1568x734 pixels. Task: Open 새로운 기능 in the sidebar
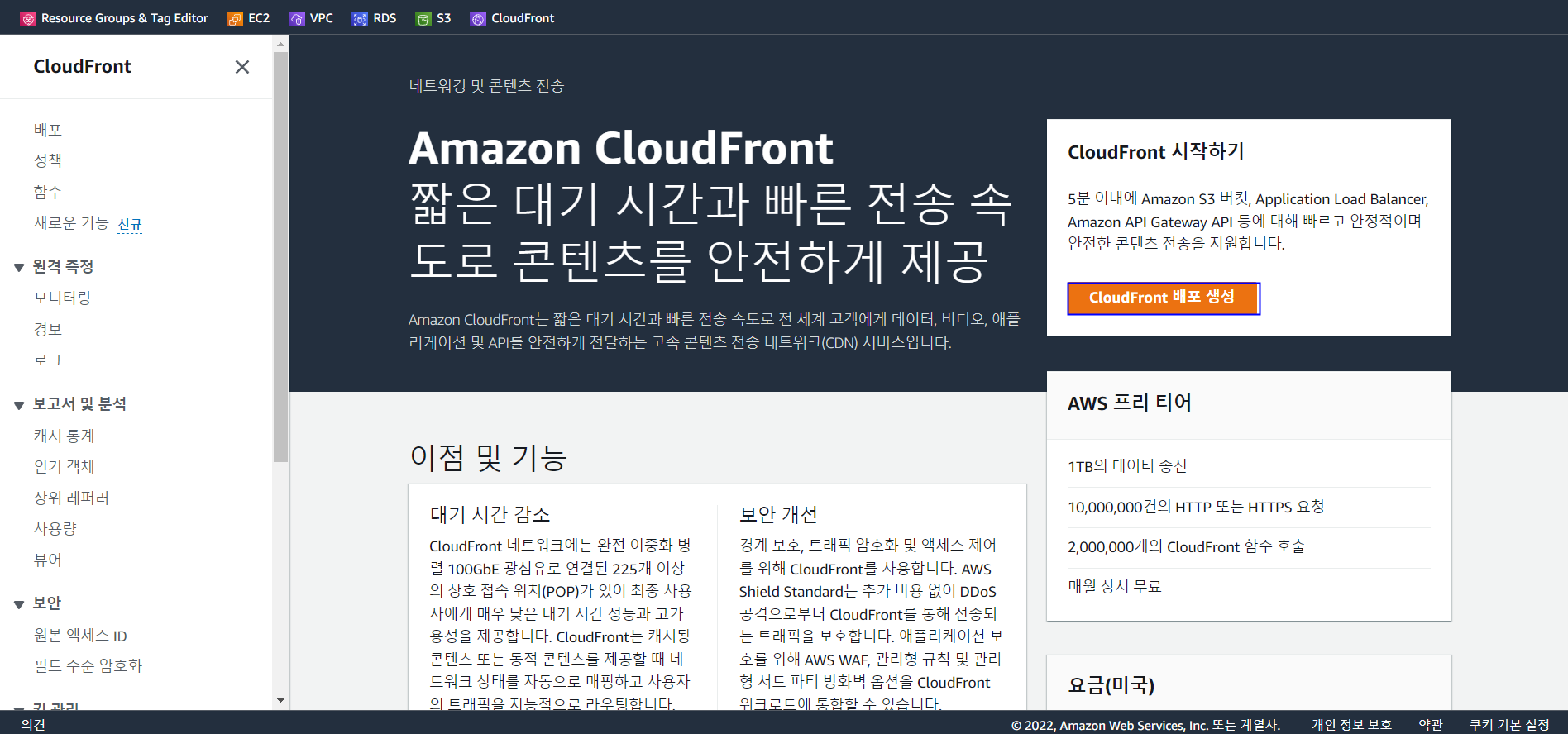pos(71,223)
